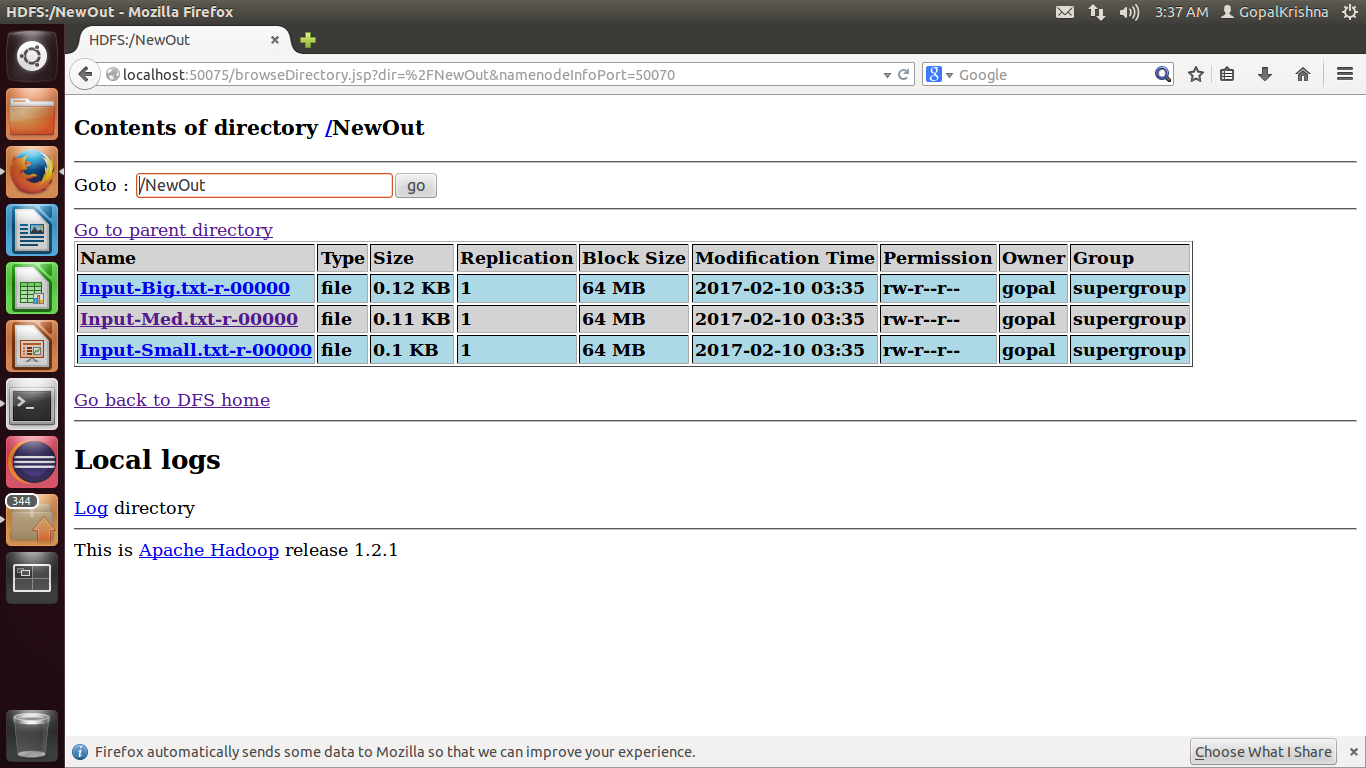Open the Firefox hamburger menu

pyautogui.click(x=1344, y=74)
